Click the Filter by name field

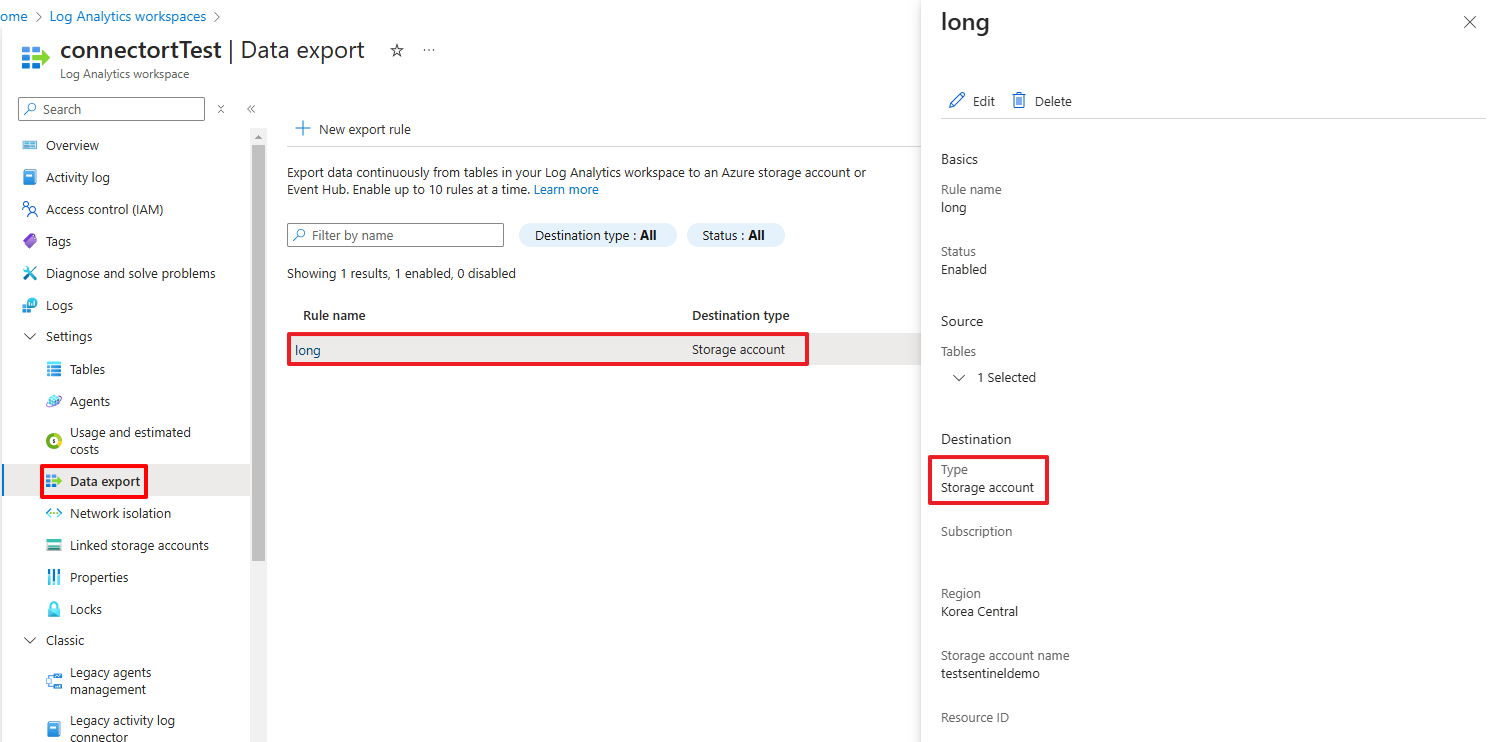pos(395,235)
